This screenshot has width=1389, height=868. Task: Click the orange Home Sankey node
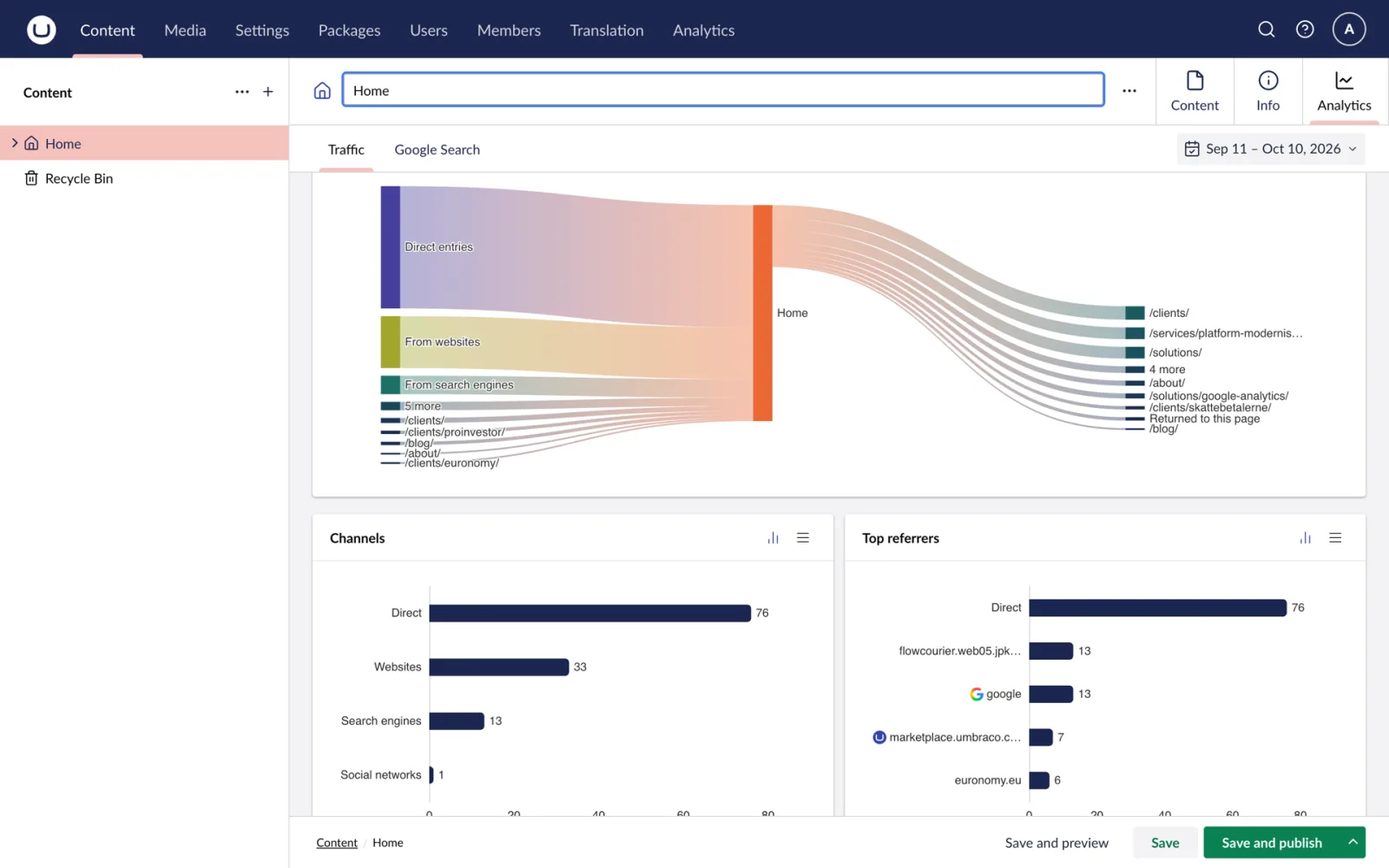(762, 313)
